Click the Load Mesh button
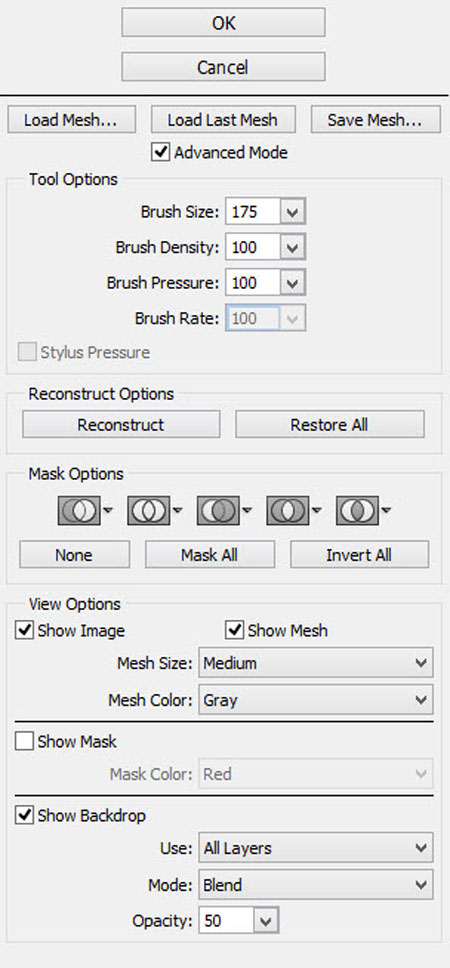 [x=71, y=120]
